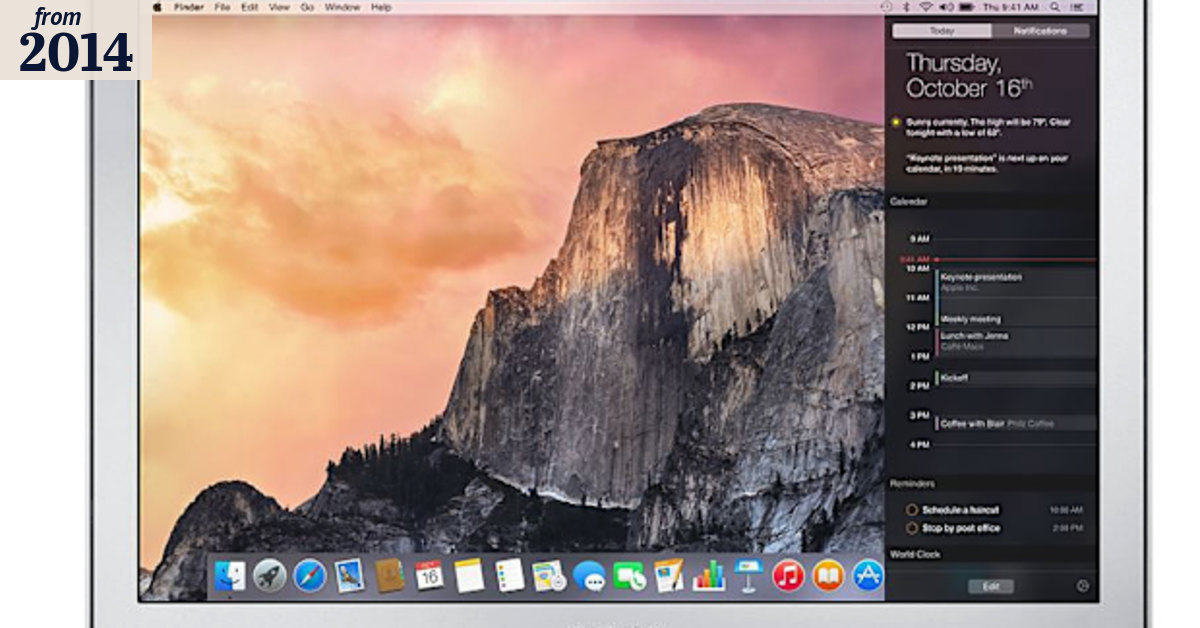This screenshot has height=628, width=1200.
Task: Open the Wi-Fi status menu
Action: tap(925, 7)
